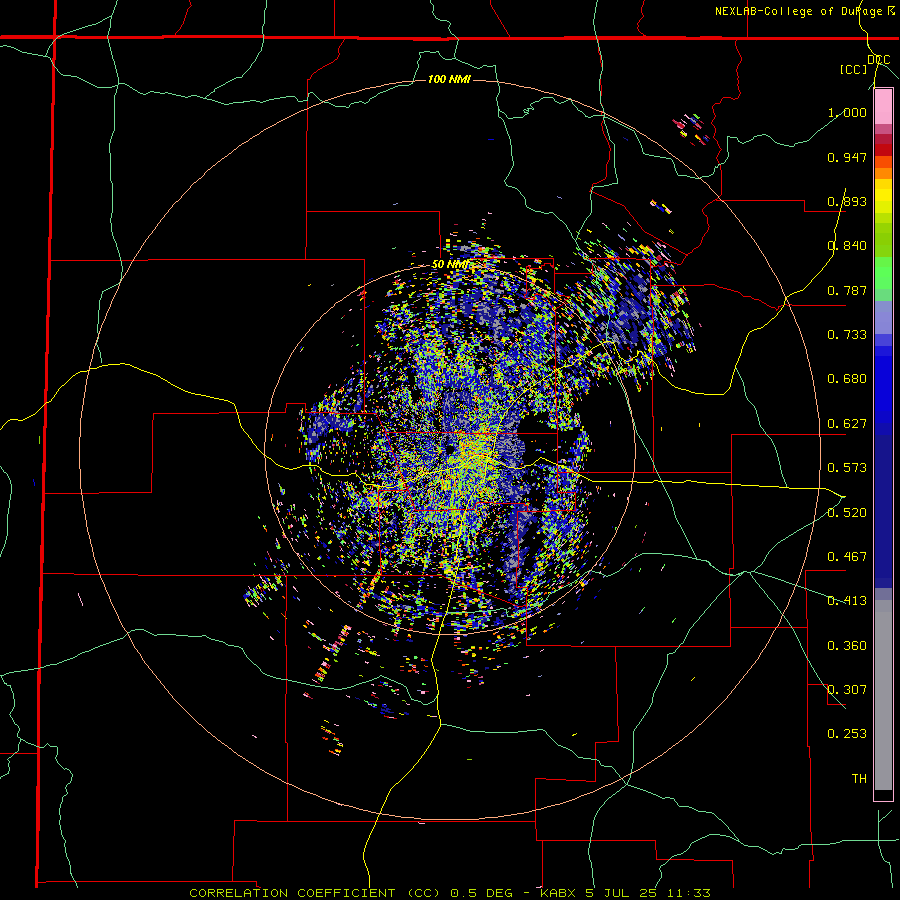Click the 0.360 scale value
The height and width of the screenshot is (900, 900).
point(847,646)
